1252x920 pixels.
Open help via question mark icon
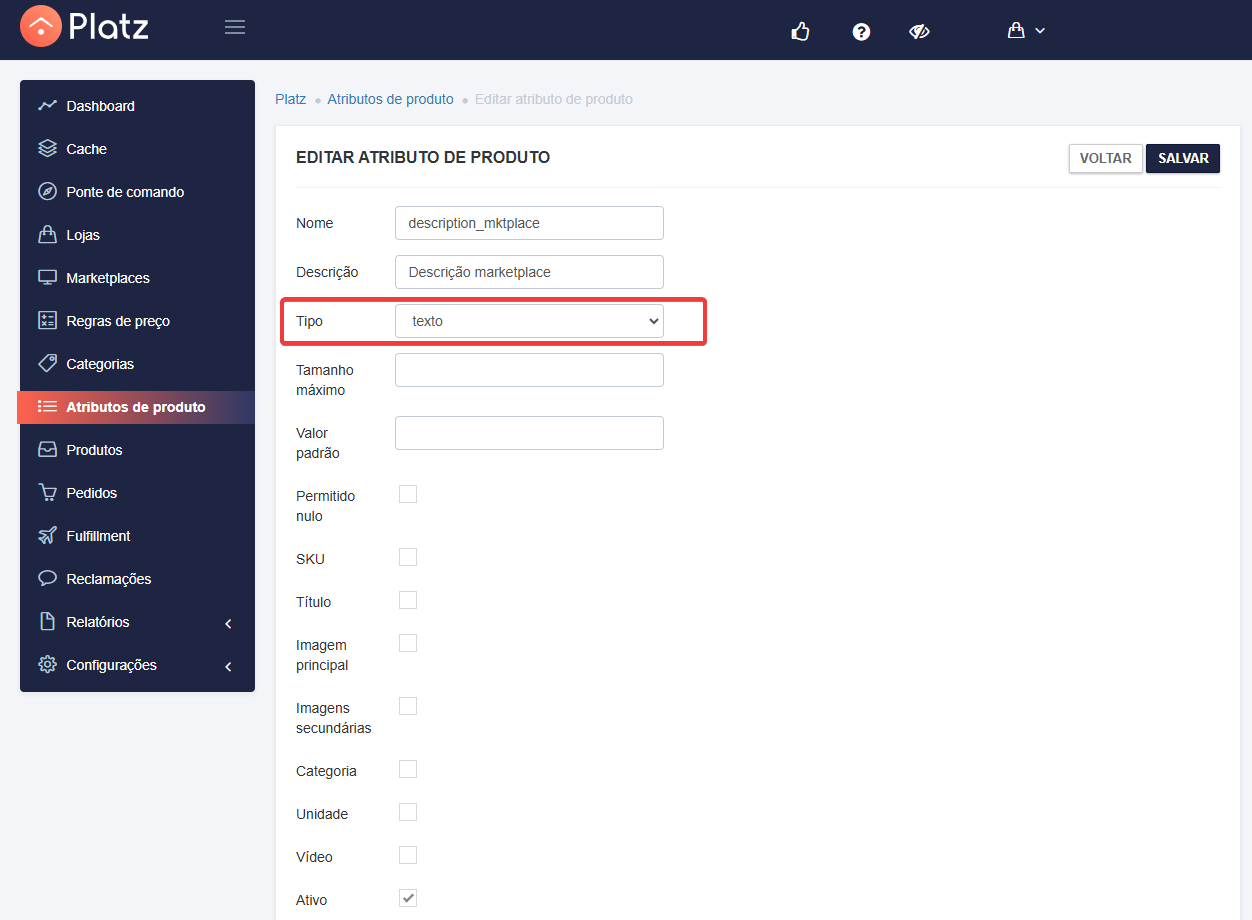coord(861,31)
